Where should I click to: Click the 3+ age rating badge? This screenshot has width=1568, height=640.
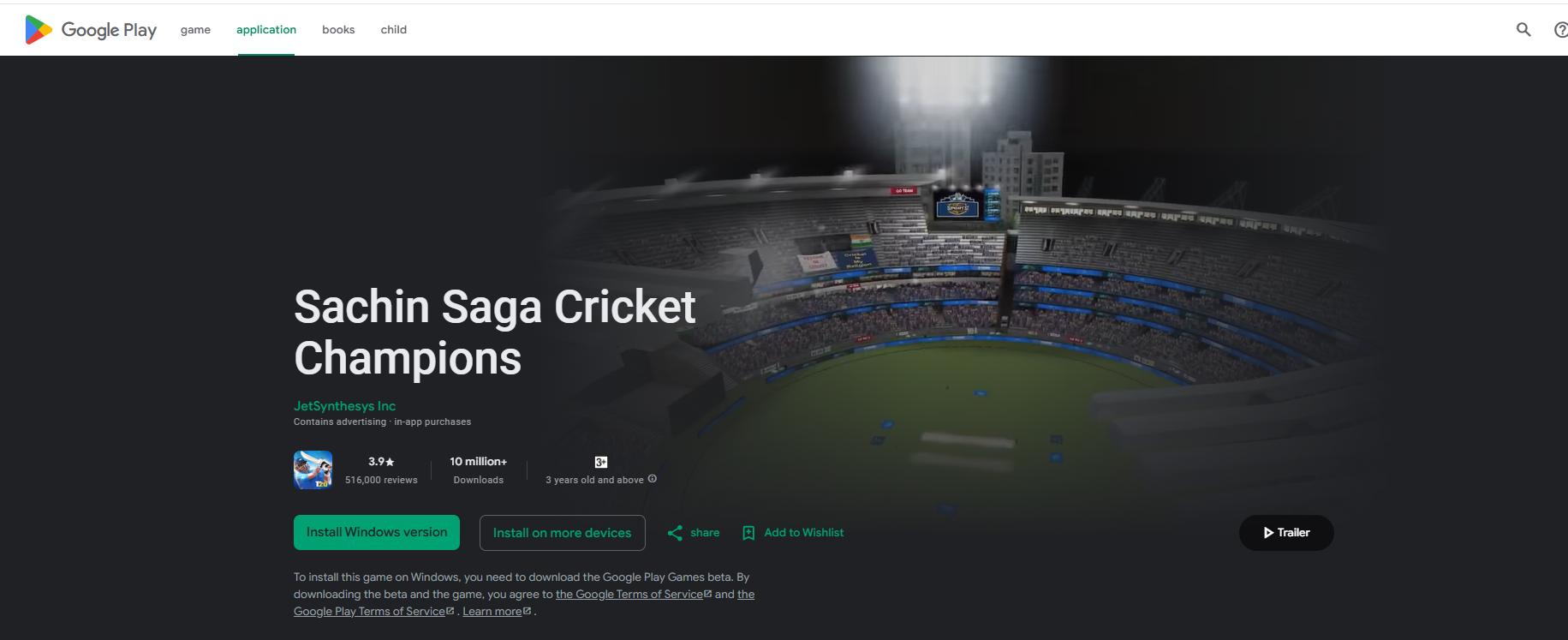tap(601, 462)
